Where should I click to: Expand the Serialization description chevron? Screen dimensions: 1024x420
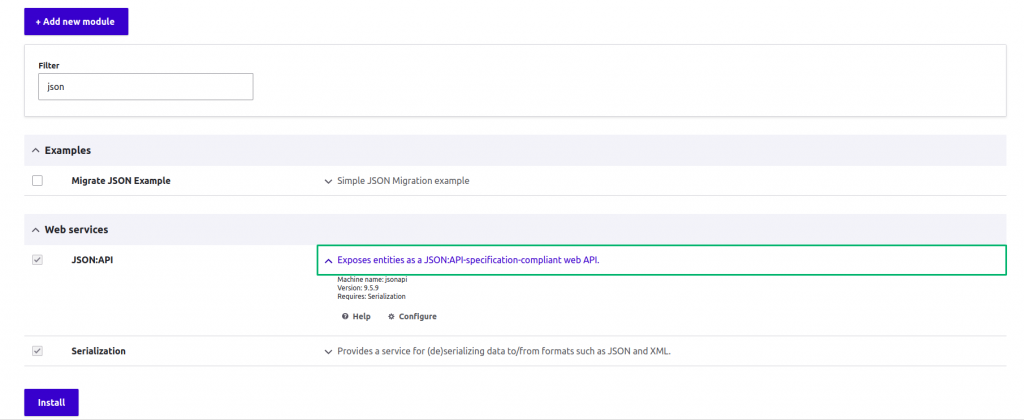pos(328,352)
